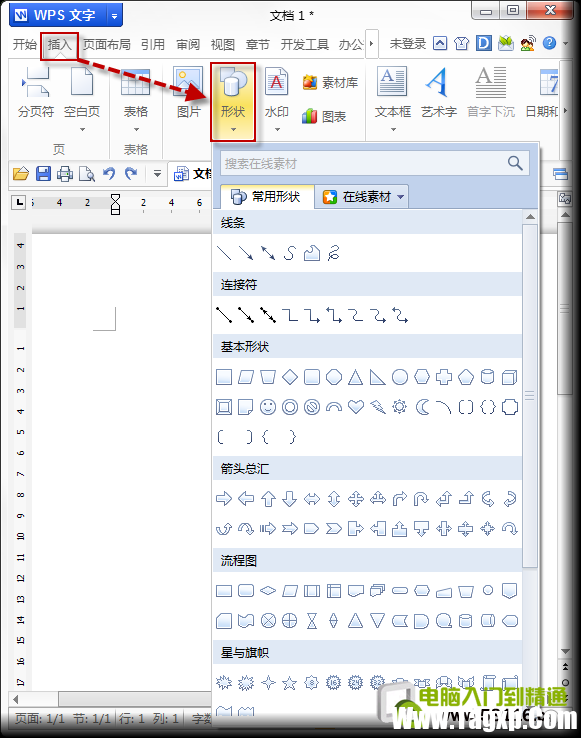Click the 未登录 login link
This screenshot has height=738, width=581.
tap(408, 44)
